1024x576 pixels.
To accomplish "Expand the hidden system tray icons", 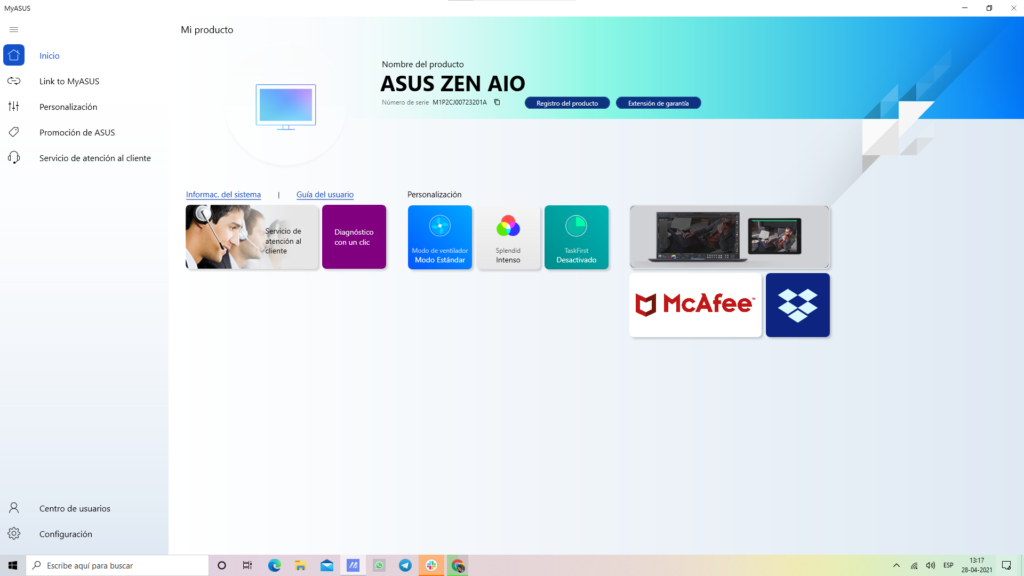I will (896, 565).
